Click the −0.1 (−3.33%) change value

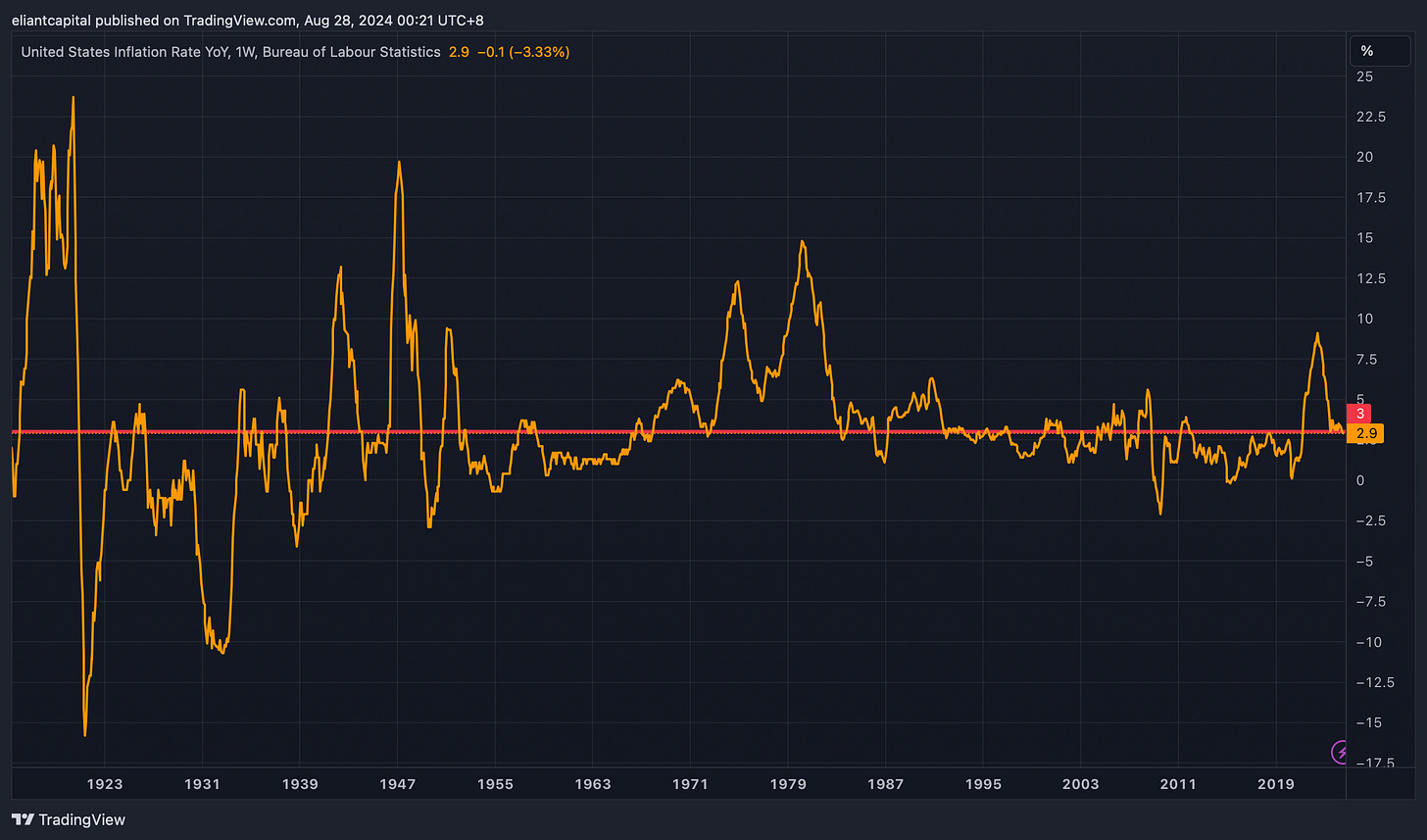pos(523,52)
